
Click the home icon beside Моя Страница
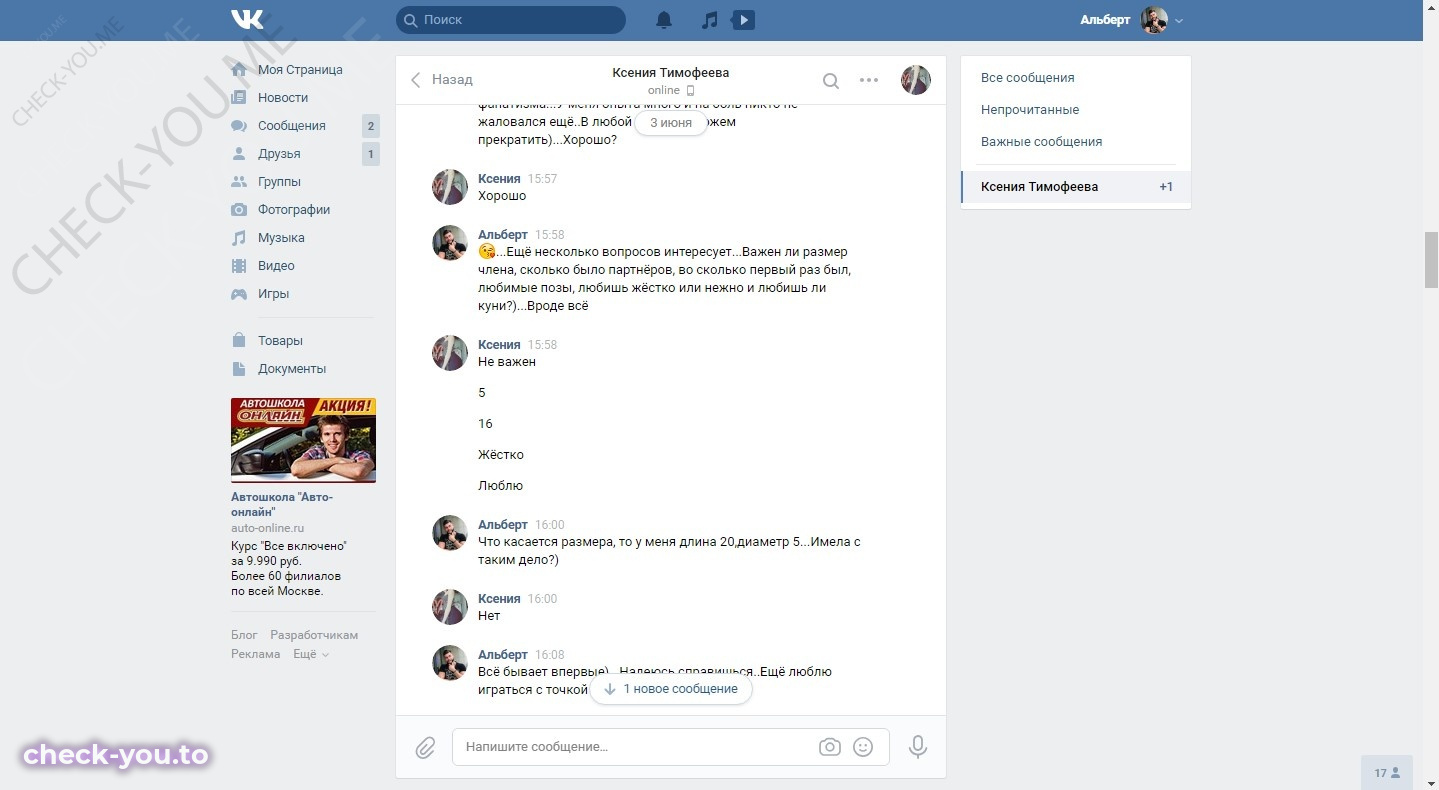click(239, 70)
